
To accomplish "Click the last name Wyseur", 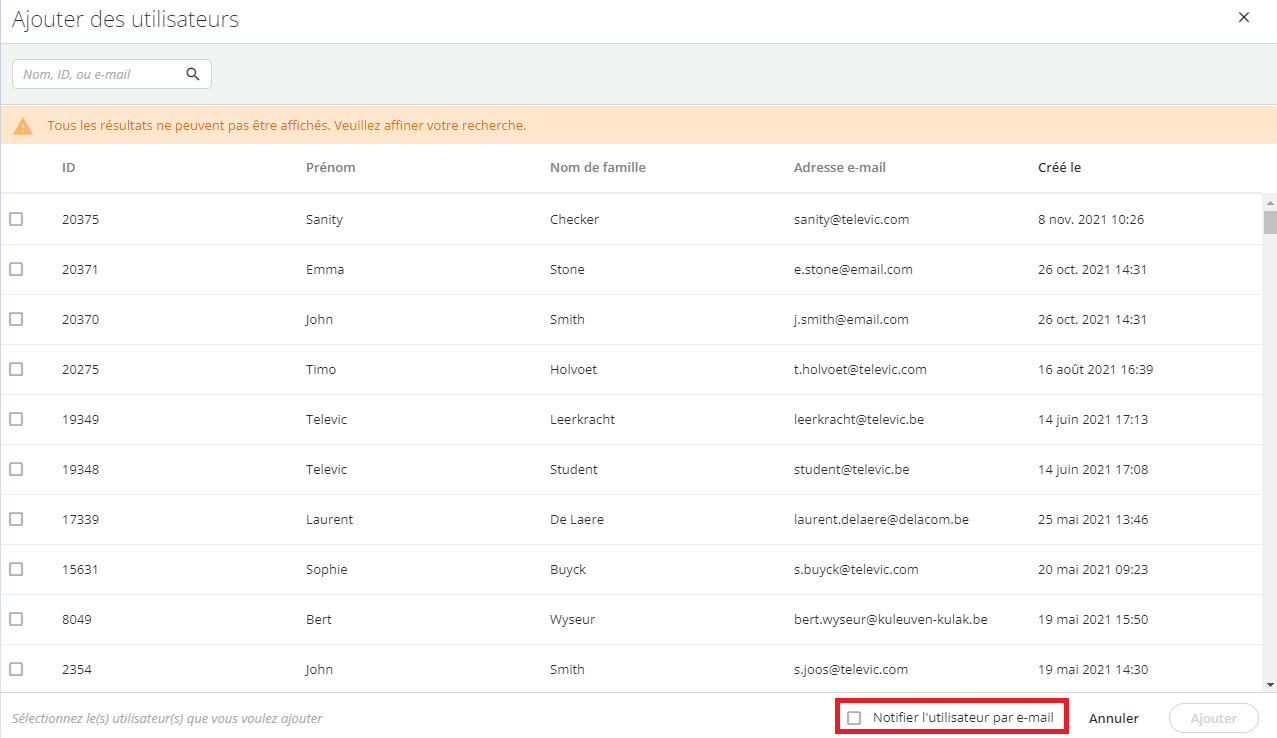I will [x=572, y=619].
